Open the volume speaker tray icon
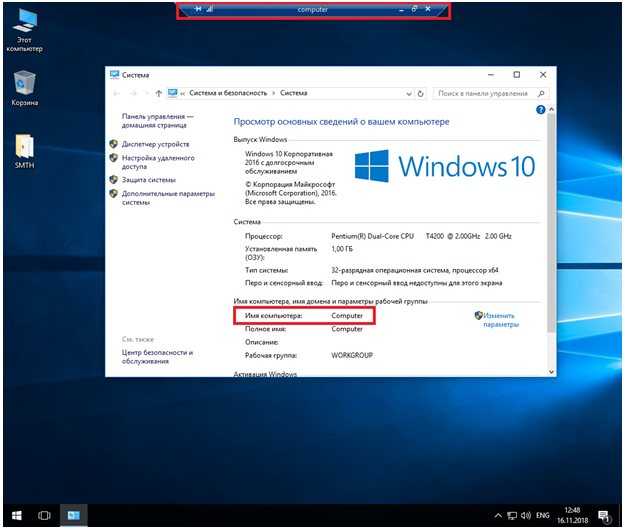The width and height of the screenshot is (625, 530). [526, 516]
